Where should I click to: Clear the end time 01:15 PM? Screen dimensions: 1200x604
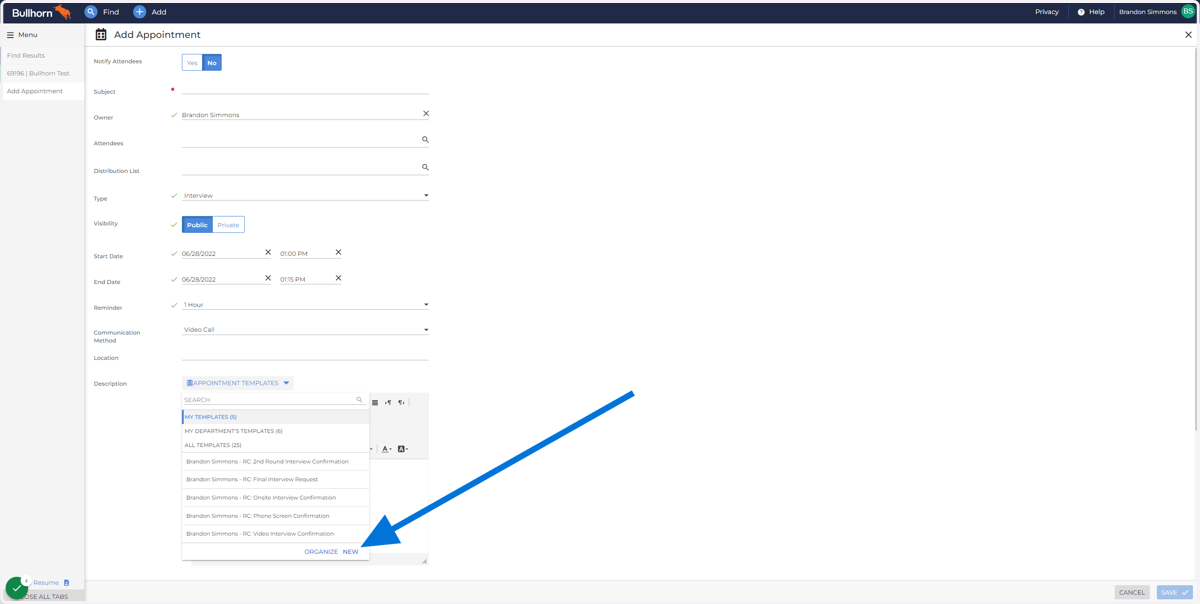click(338, 278)
